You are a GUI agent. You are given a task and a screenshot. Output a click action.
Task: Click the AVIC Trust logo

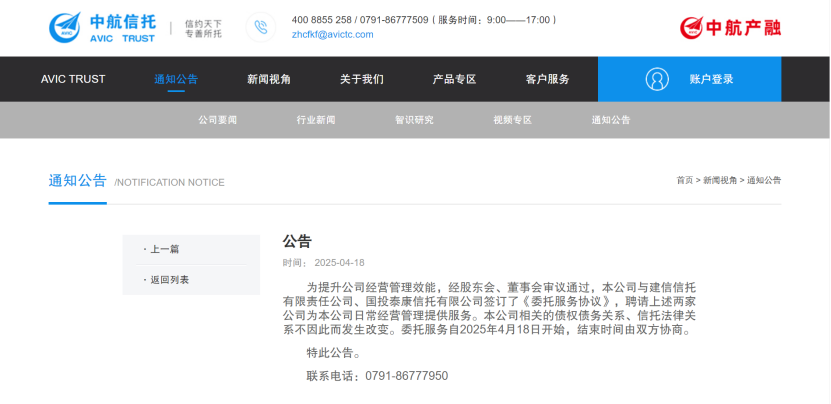pyautogui.click(x=100, y=27)
